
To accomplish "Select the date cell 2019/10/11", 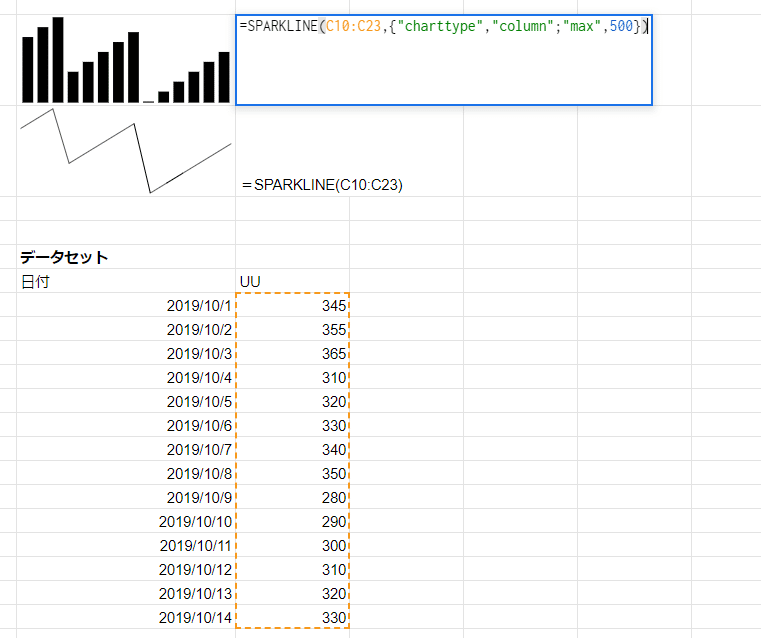I will point(126,545).
